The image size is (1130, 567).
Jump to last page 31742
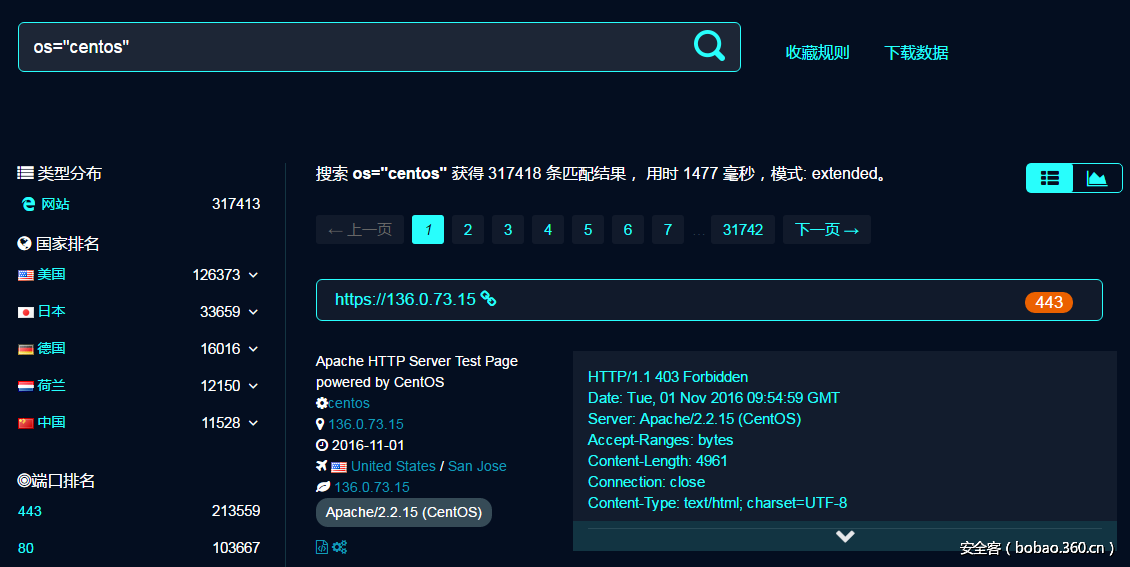click(x=743, y=230)
